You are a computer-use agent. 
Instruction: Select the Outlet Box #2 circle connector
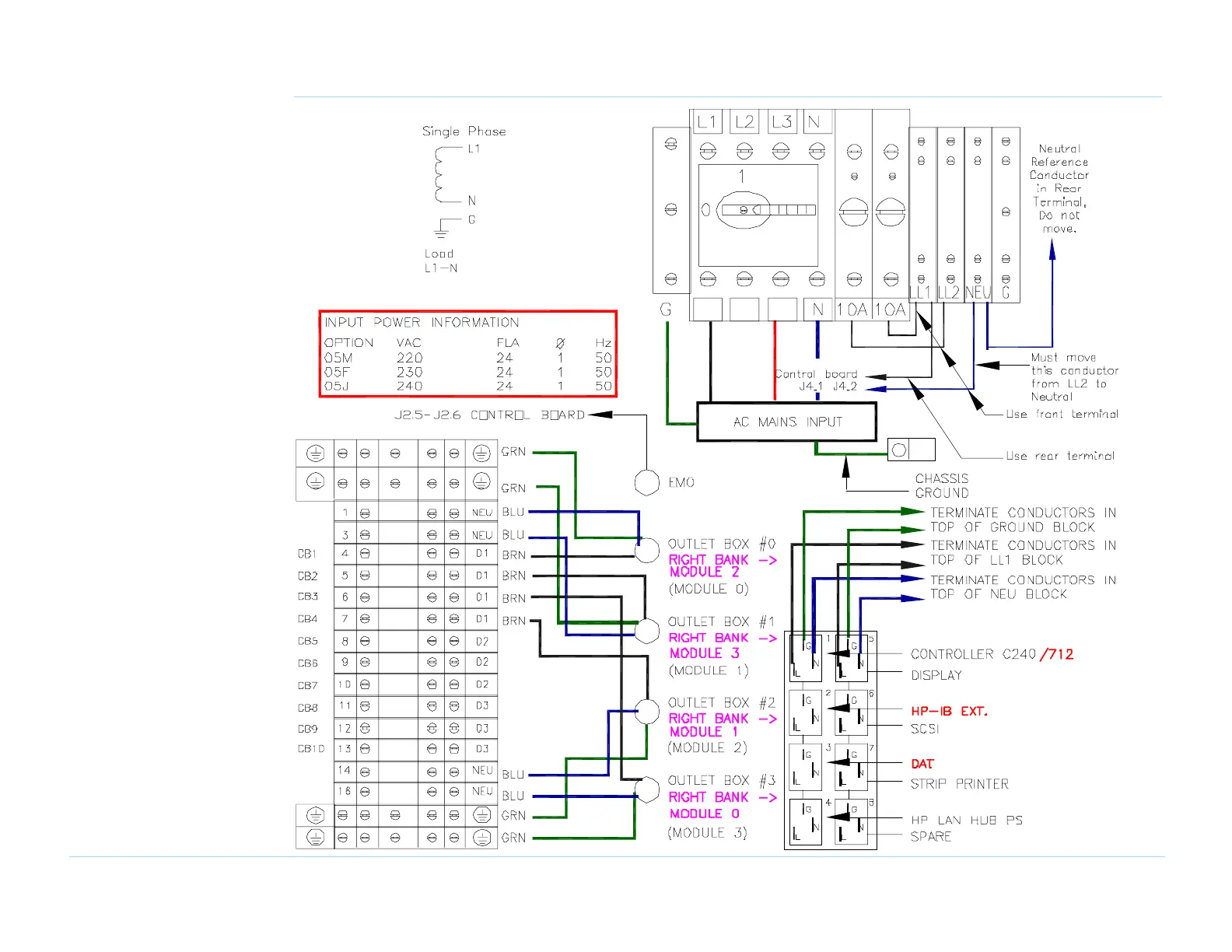click(647, 711)
